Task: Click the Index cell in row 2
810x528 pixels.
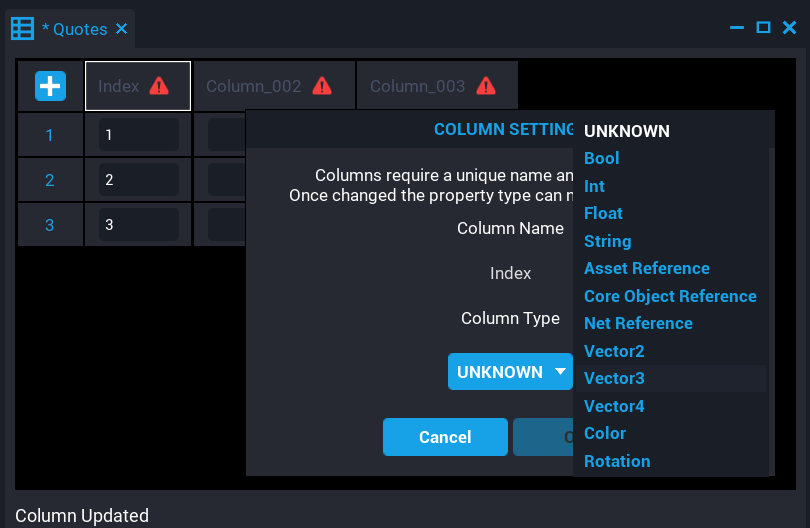Action: (138, 180)
